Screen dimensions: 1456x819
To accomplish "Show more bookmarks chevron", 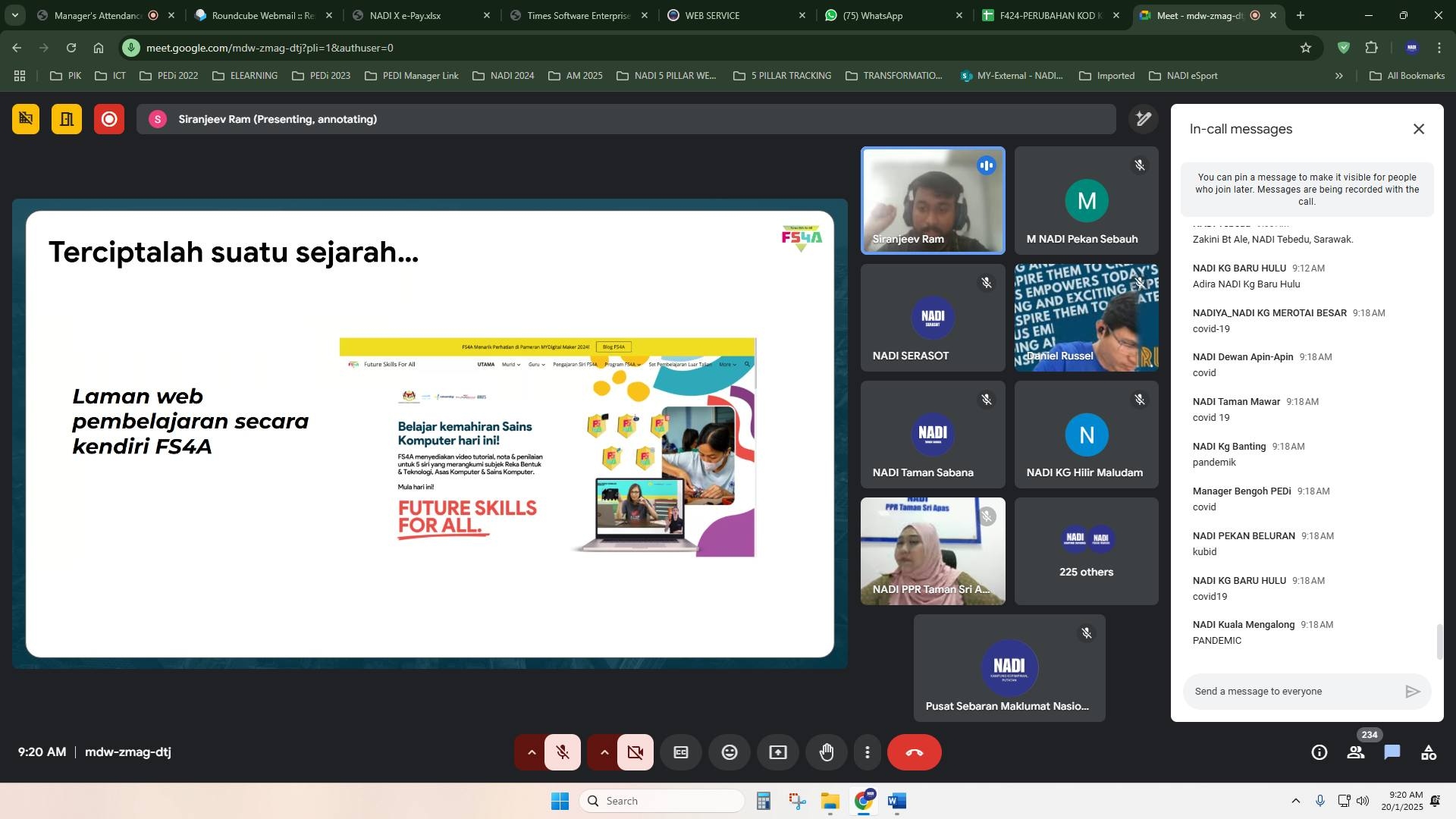I will [x=1338, y=76].
